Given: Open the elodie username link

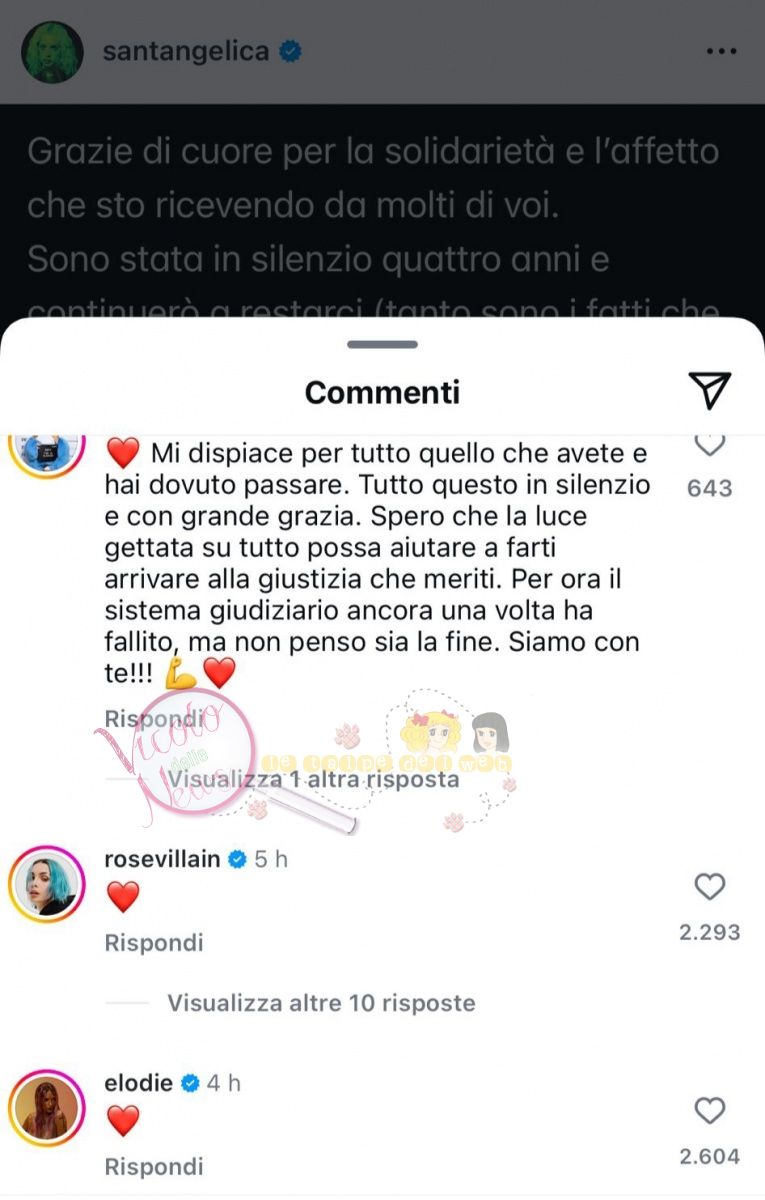Looking at the screenshot, I should [139, 1083].
